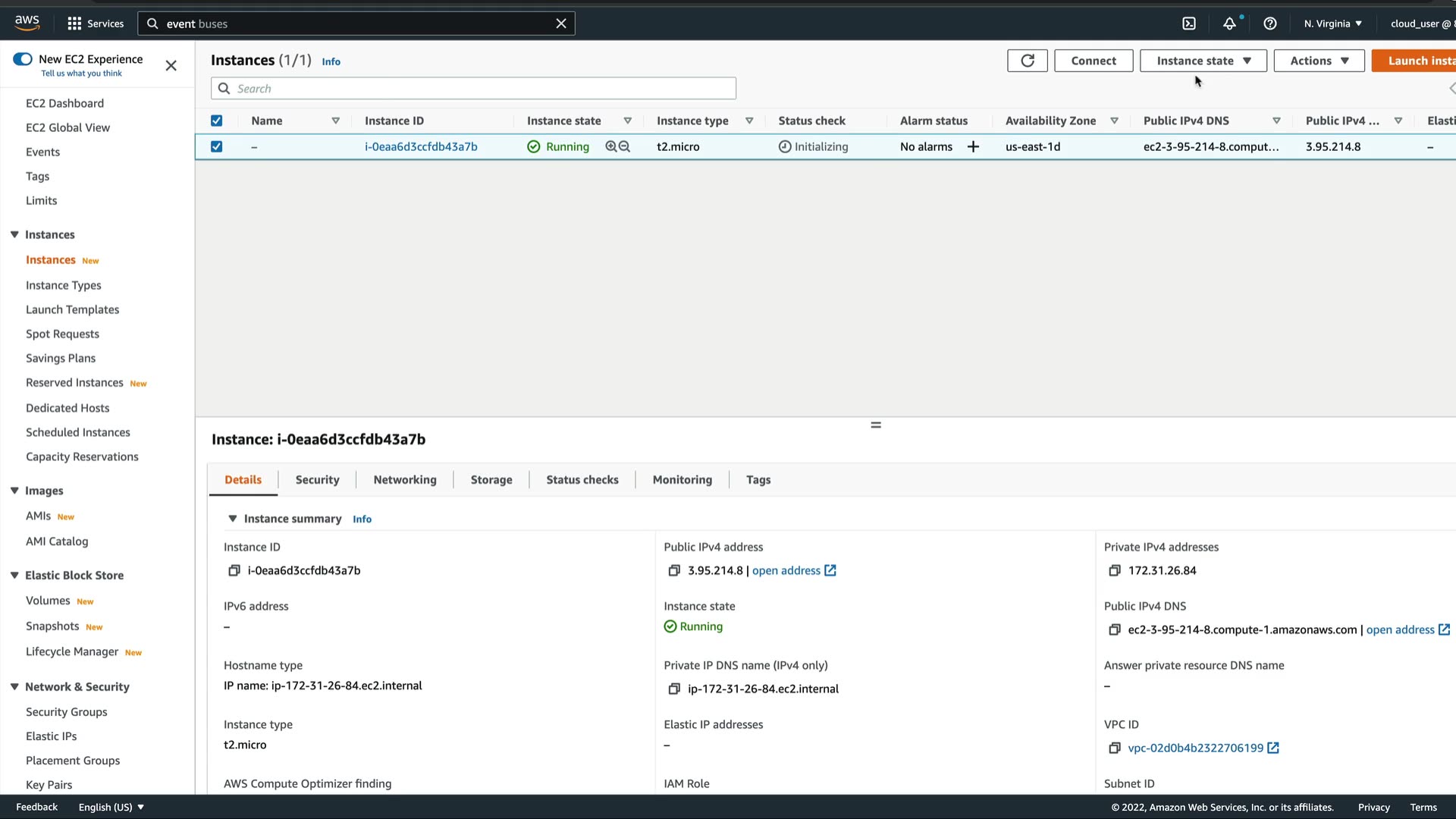This screenshot has height=819, width=1456.
Task: Copy the public IPv4 address 3.95.214.8
Action: (674, 571)
